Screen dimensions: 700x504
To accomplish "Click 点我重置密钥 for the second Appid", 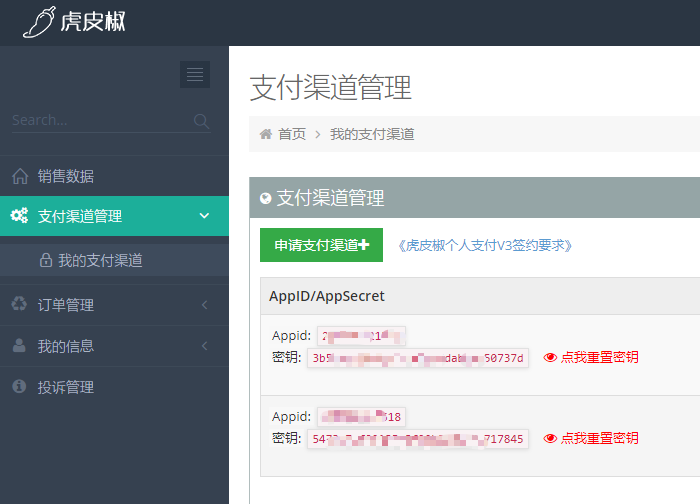I will pyautogui.click(x=600, y=438).
